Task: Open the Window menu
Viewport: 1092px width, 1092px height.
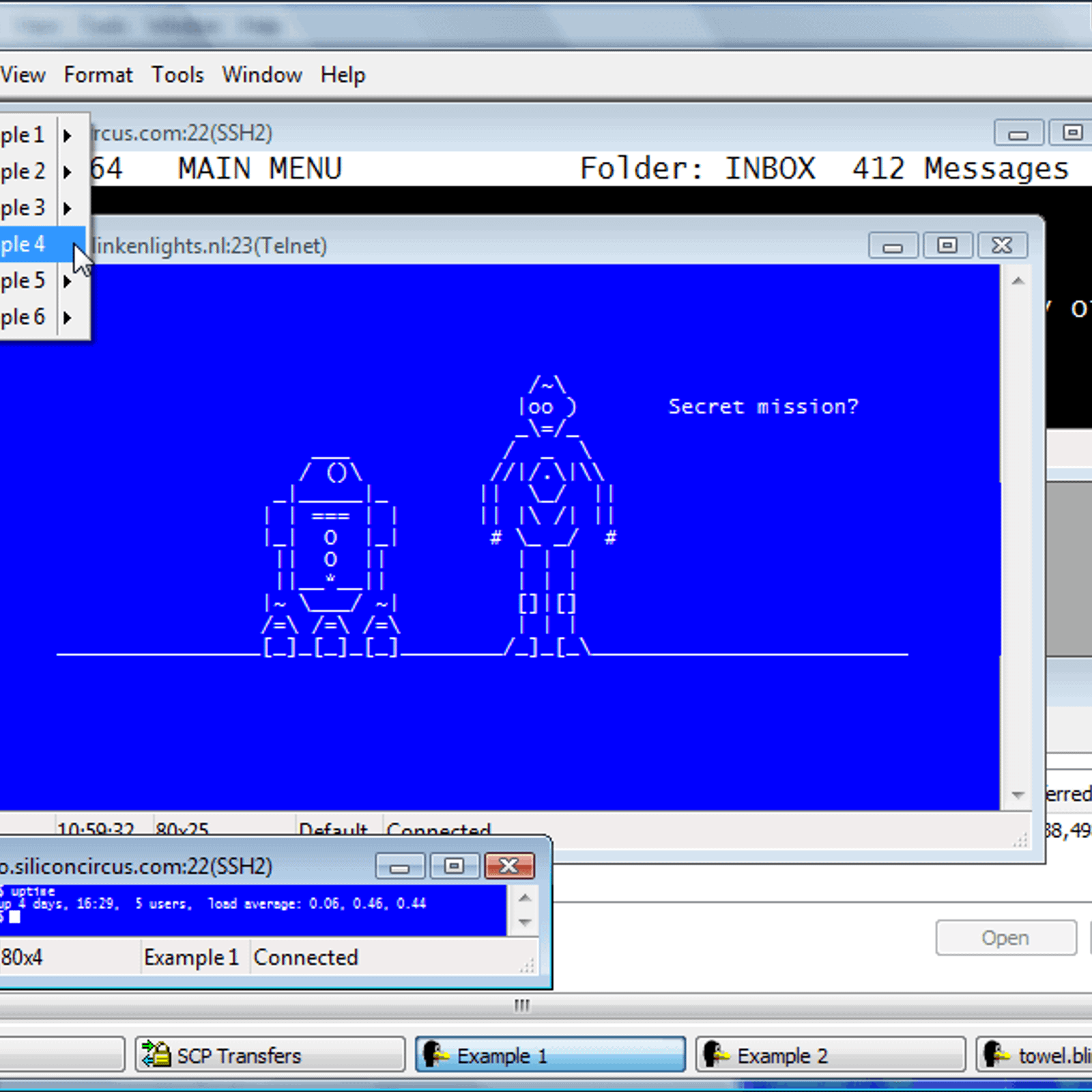Action: pyautogui.click(x=262, y=74)
